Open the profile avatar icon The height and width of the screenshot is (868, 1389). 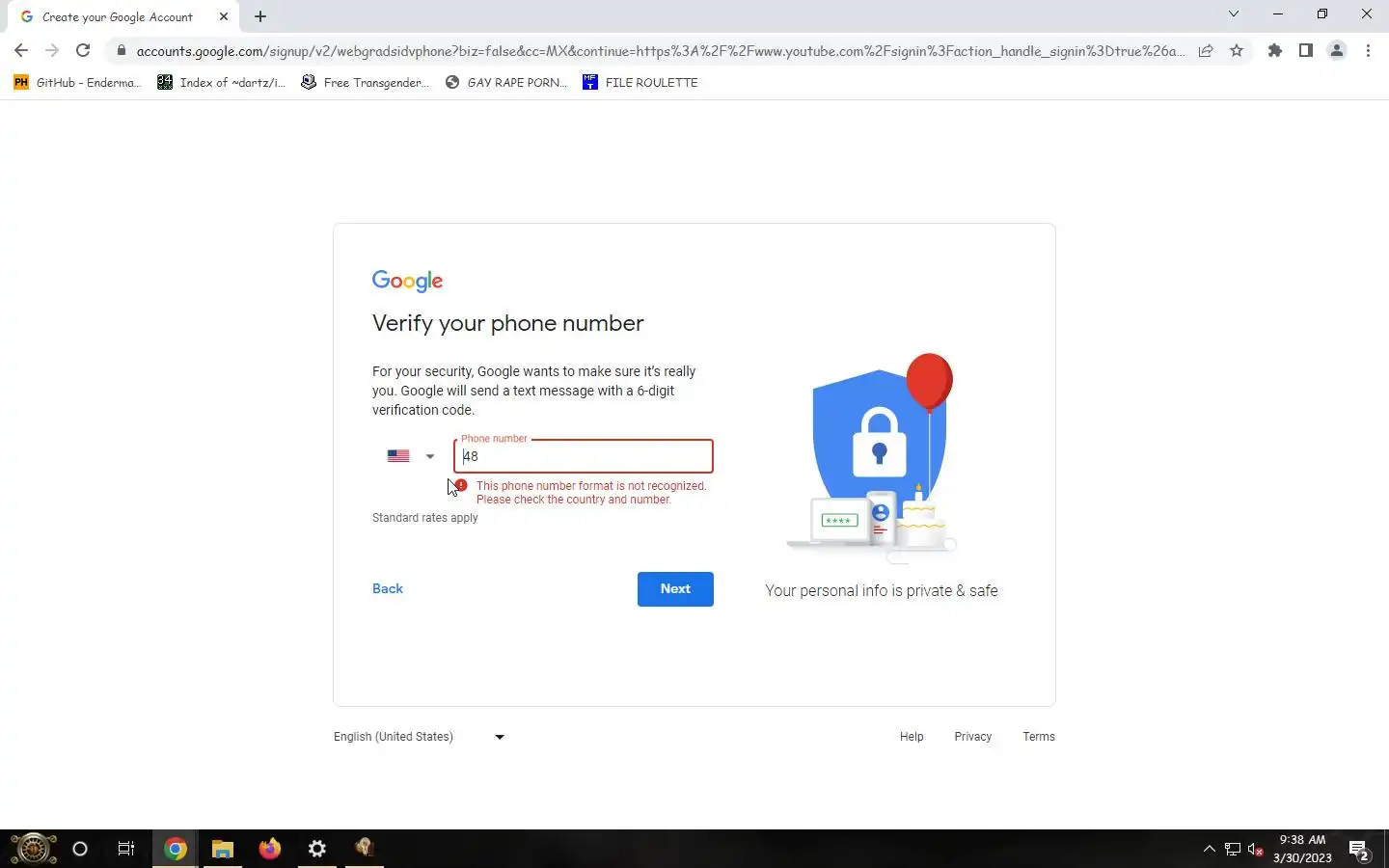[1337, 51]
